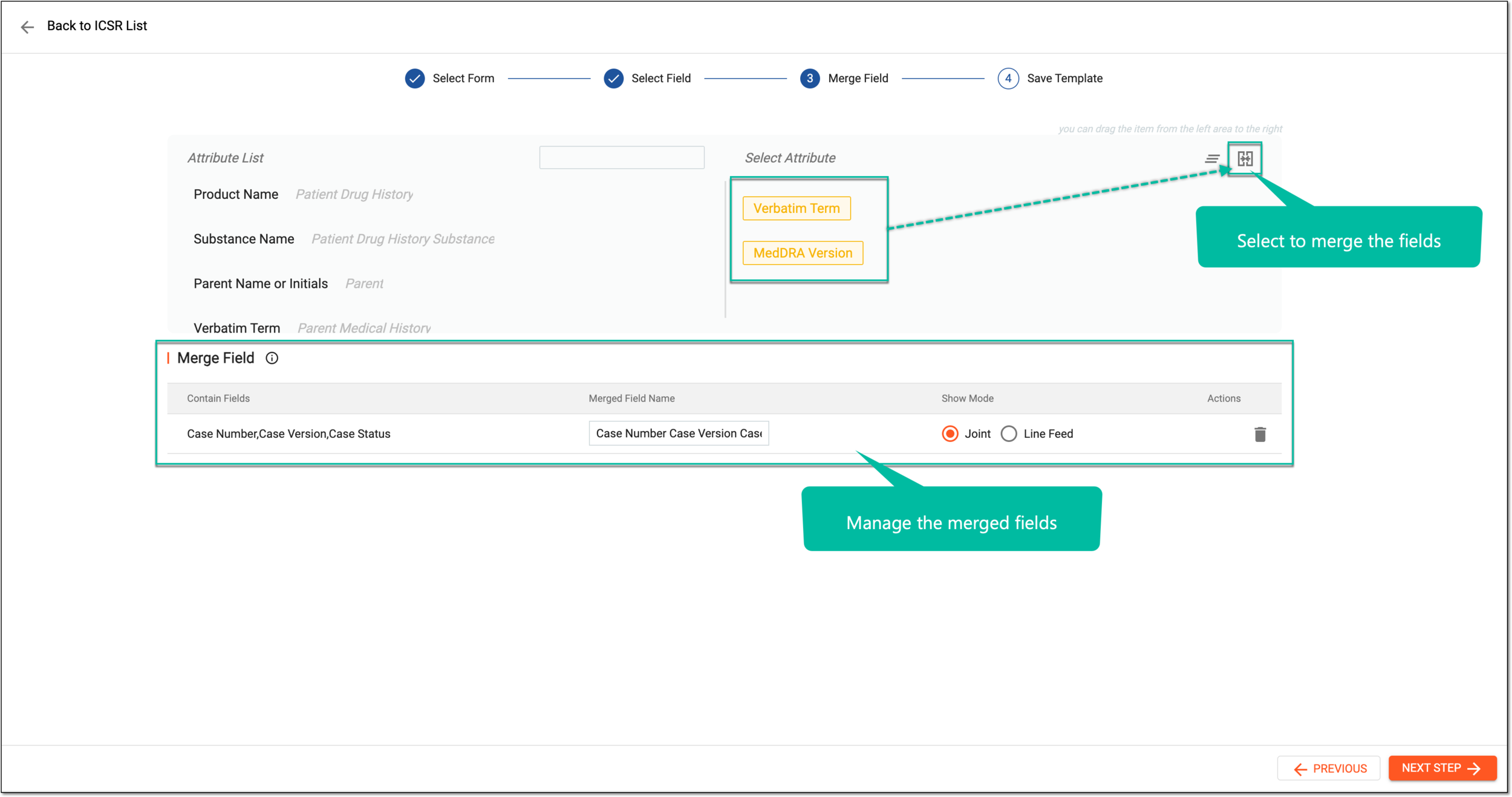Select the Joint show mode radio

(x=950, y=434)
